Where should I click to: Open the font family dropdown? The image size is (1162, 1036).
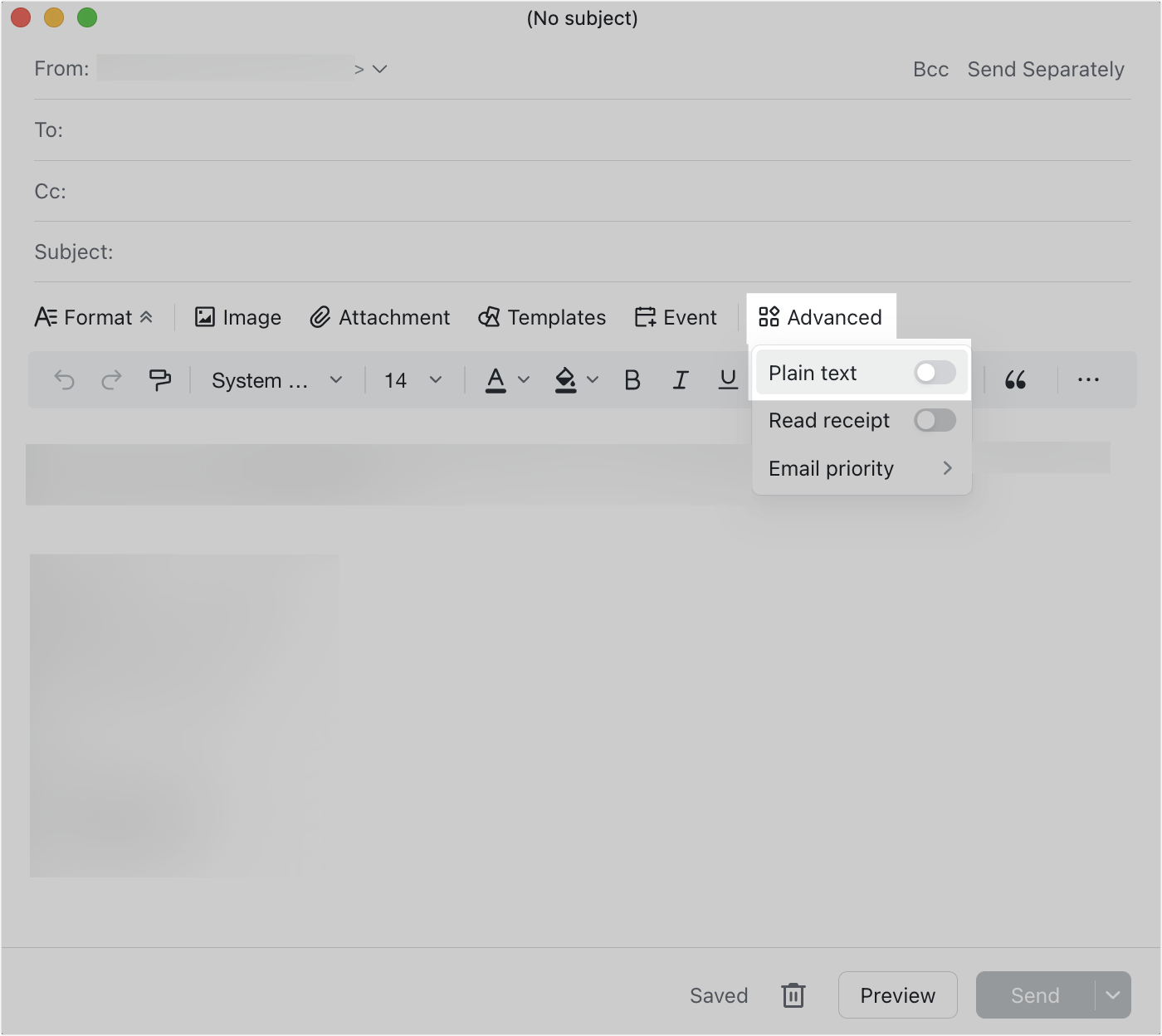tap(277, 380)
